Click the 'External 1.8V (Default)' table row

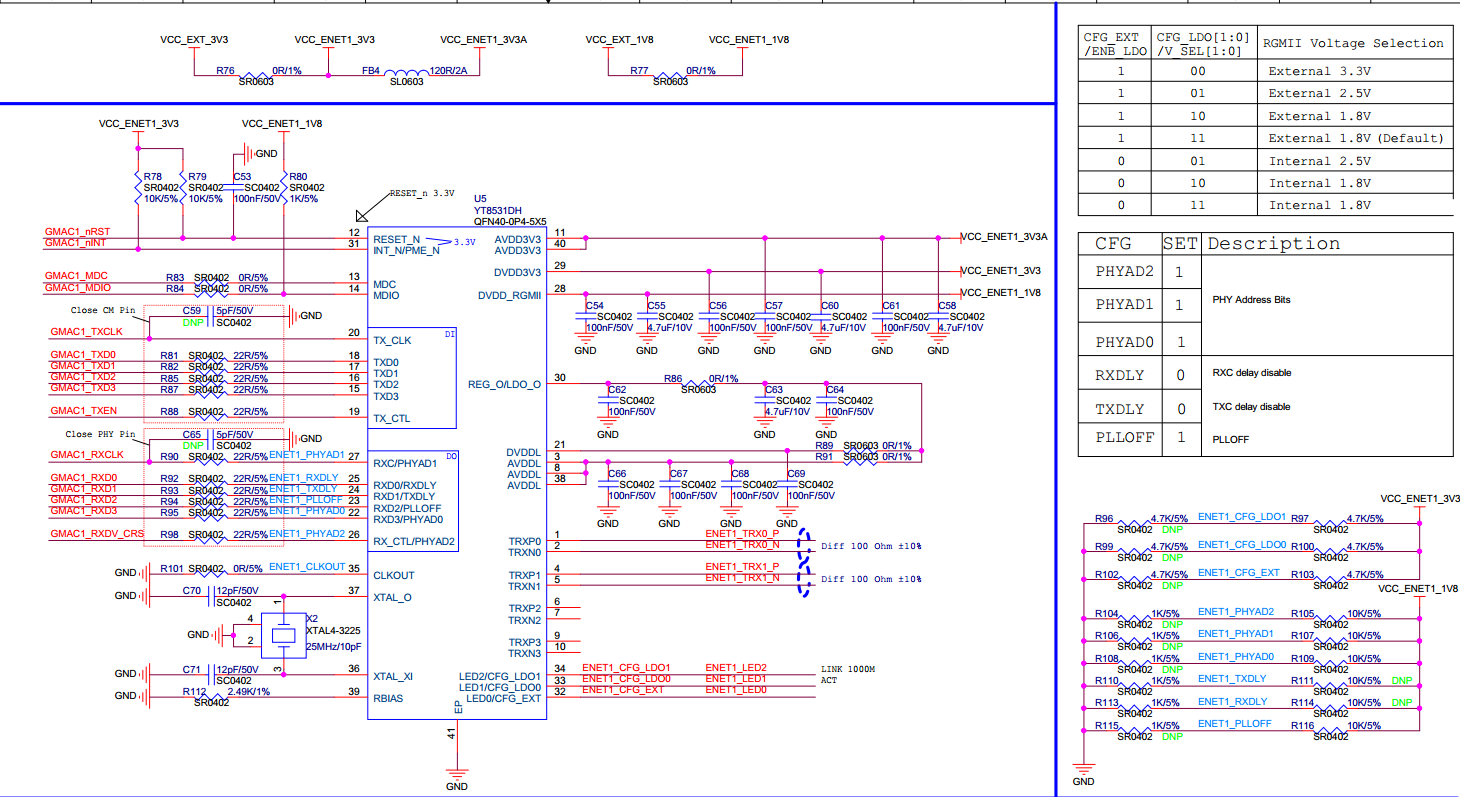pos(1265,138)
